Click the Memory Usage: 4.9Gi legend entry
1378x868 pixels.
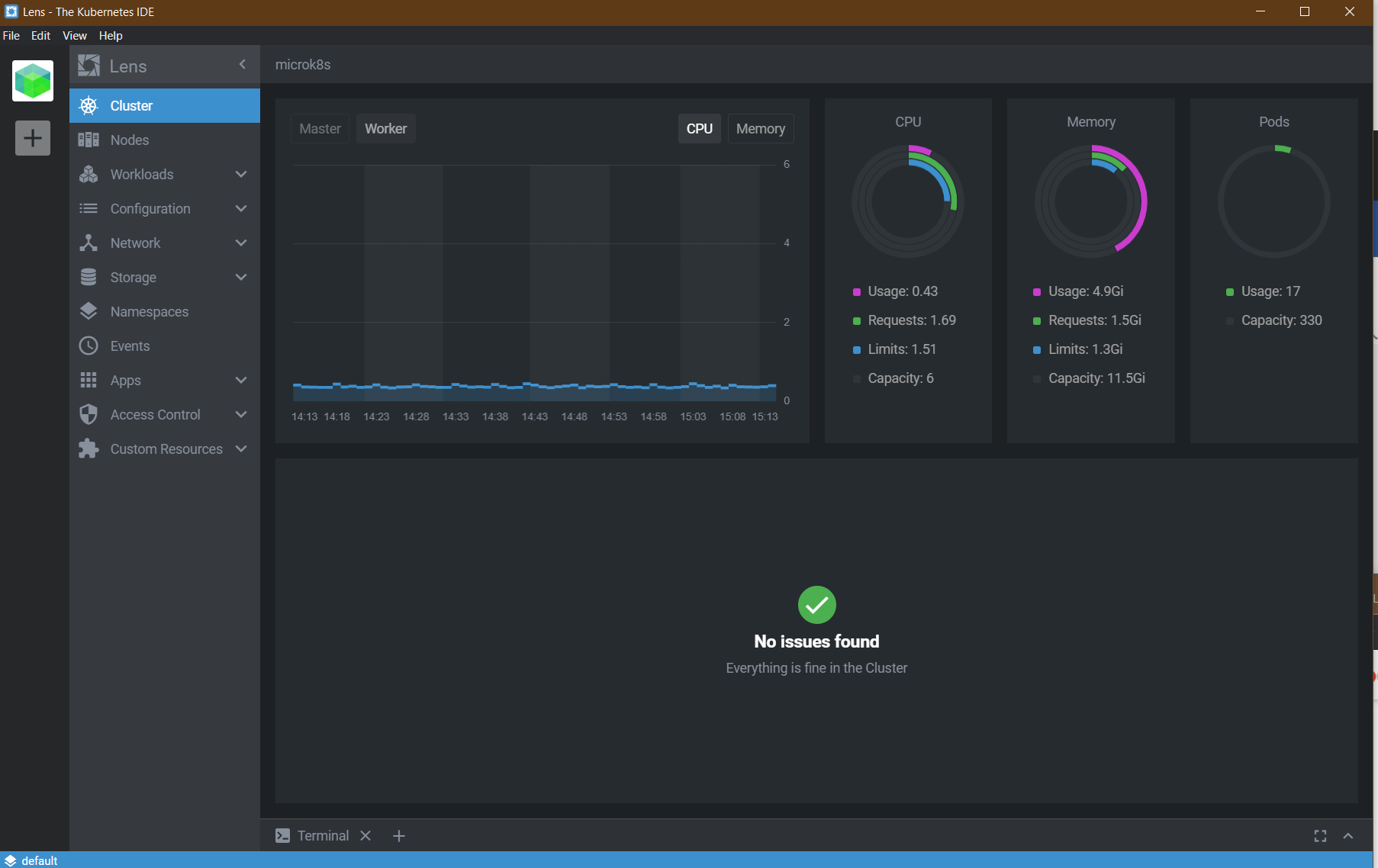pos(1078,291)
